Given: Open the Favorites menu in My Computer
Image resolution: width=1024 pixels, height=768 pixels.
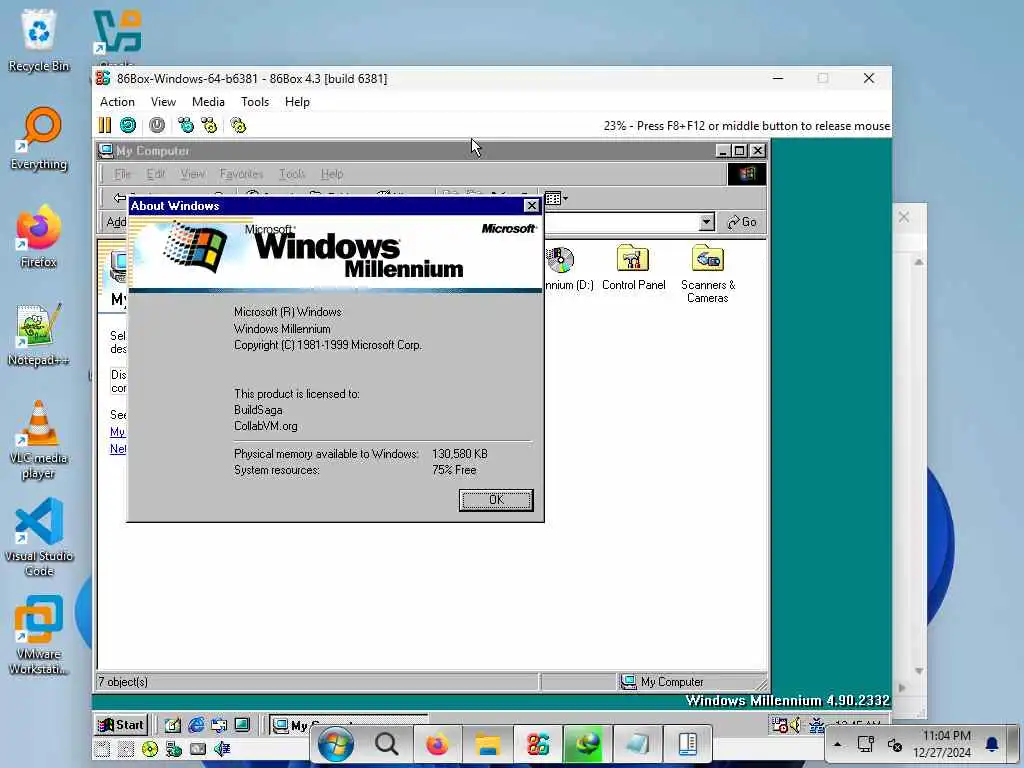Looking at the screenshot, I should 242,174.
